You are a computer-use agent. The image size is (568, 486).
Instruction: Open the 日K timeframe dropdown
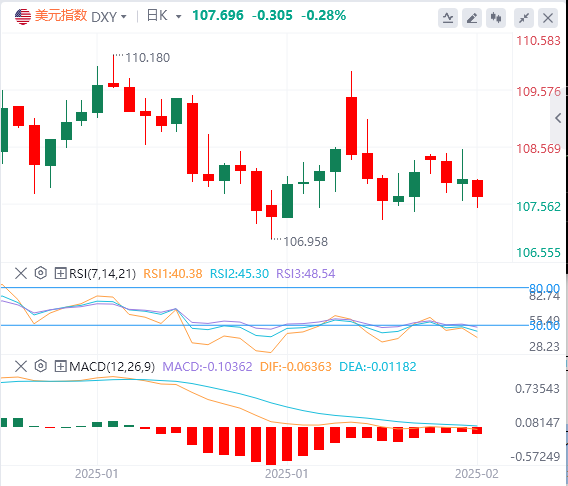pyautogui.click(x=178, y=17)
